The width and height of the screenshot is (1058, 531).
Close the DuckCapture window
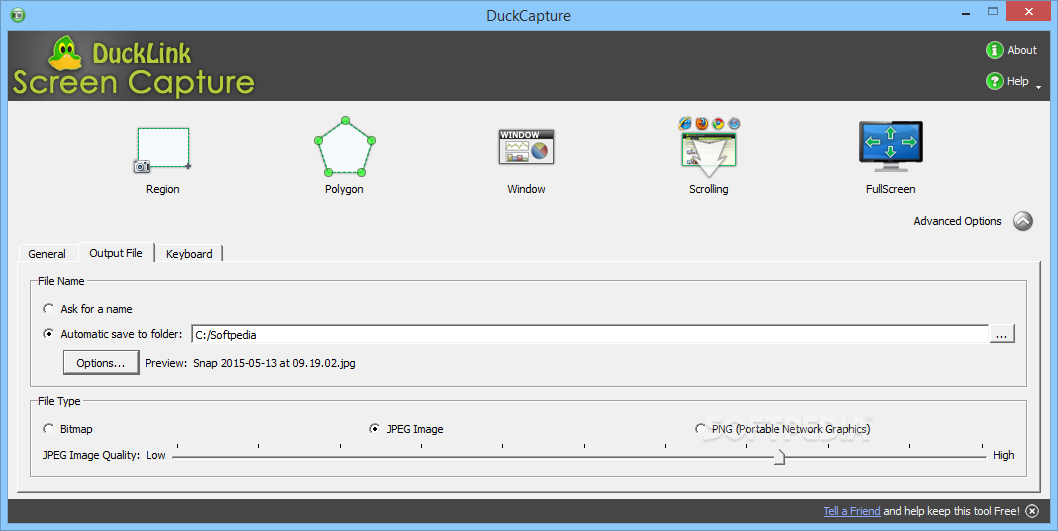1029,11
